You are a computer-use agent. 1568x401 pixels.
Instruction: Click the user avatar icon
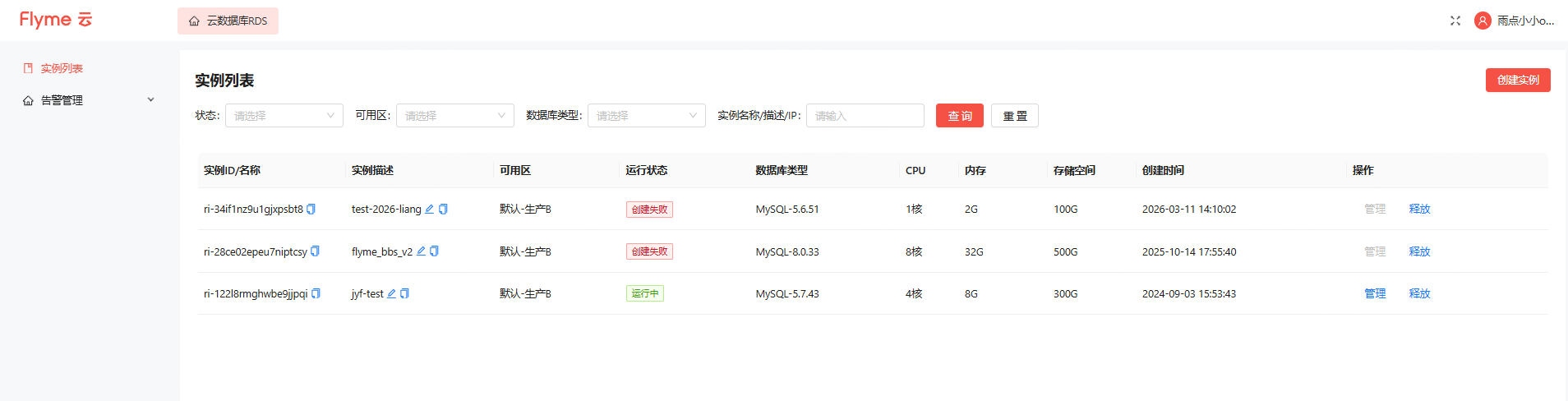click(1482, 21)
